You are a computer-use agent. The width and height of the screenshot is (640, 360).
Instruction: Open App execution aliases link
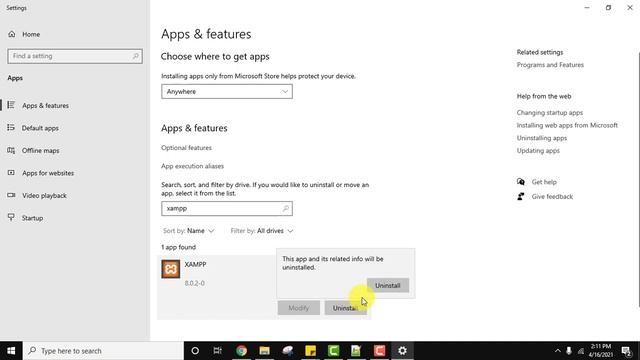pyautogui.click(x=192, y=166)
